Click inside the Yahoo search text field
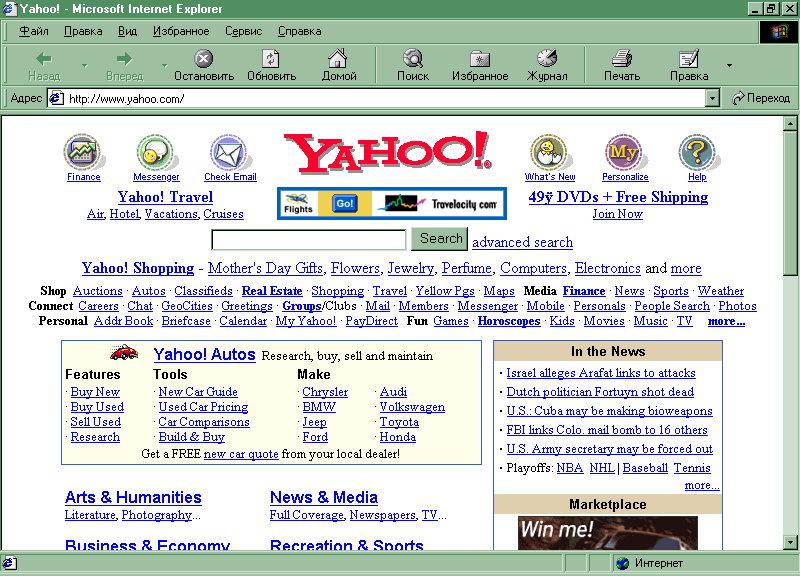Image resolution: width=800 pixels, height=576 pixels. point(309,240)
